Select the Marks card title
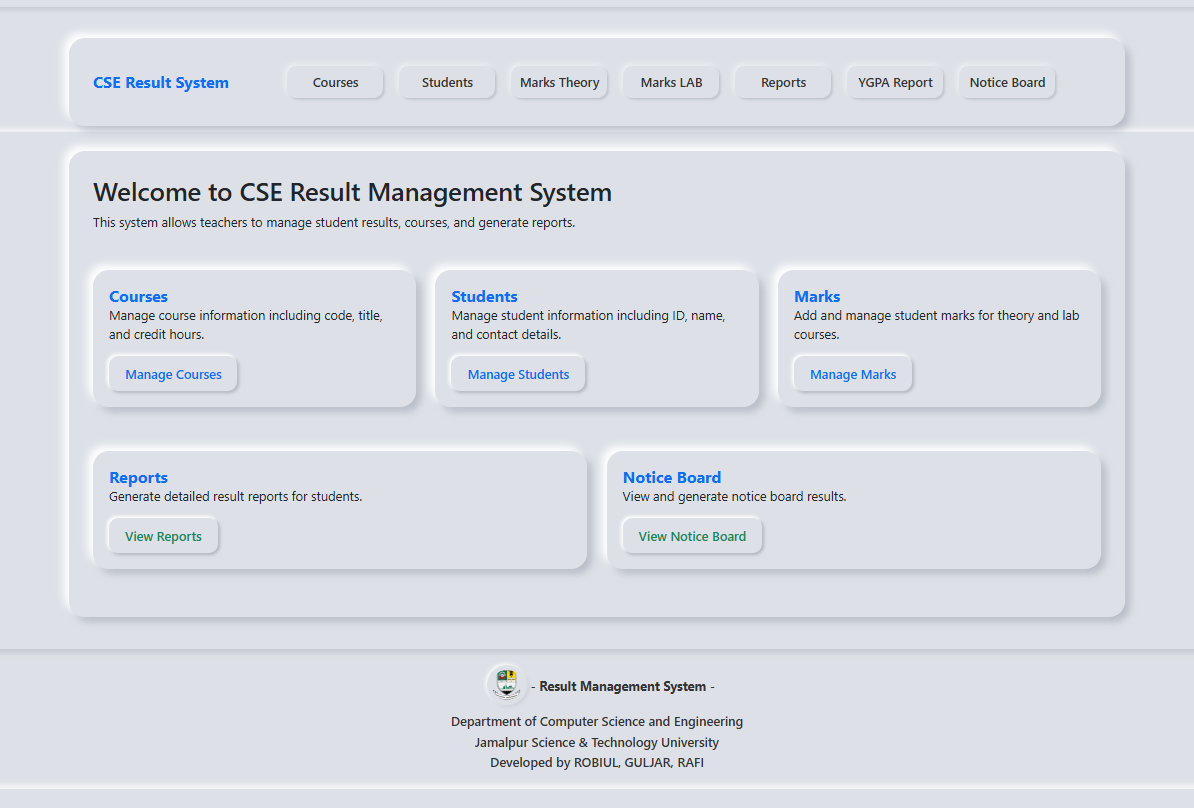 click(817, 297)
